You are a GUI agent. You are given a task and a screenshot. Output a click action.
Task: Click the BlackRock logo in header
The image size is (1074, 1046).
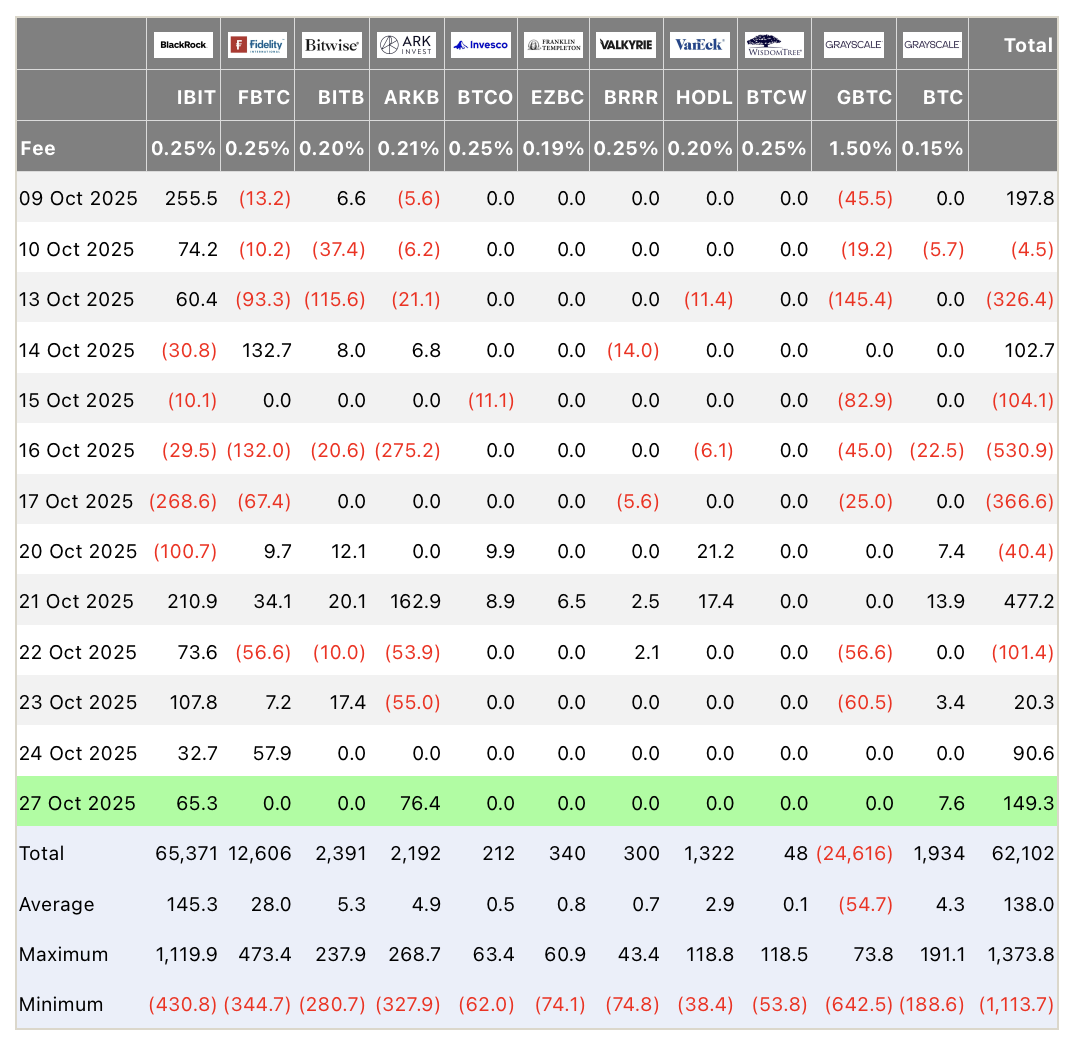183,45
